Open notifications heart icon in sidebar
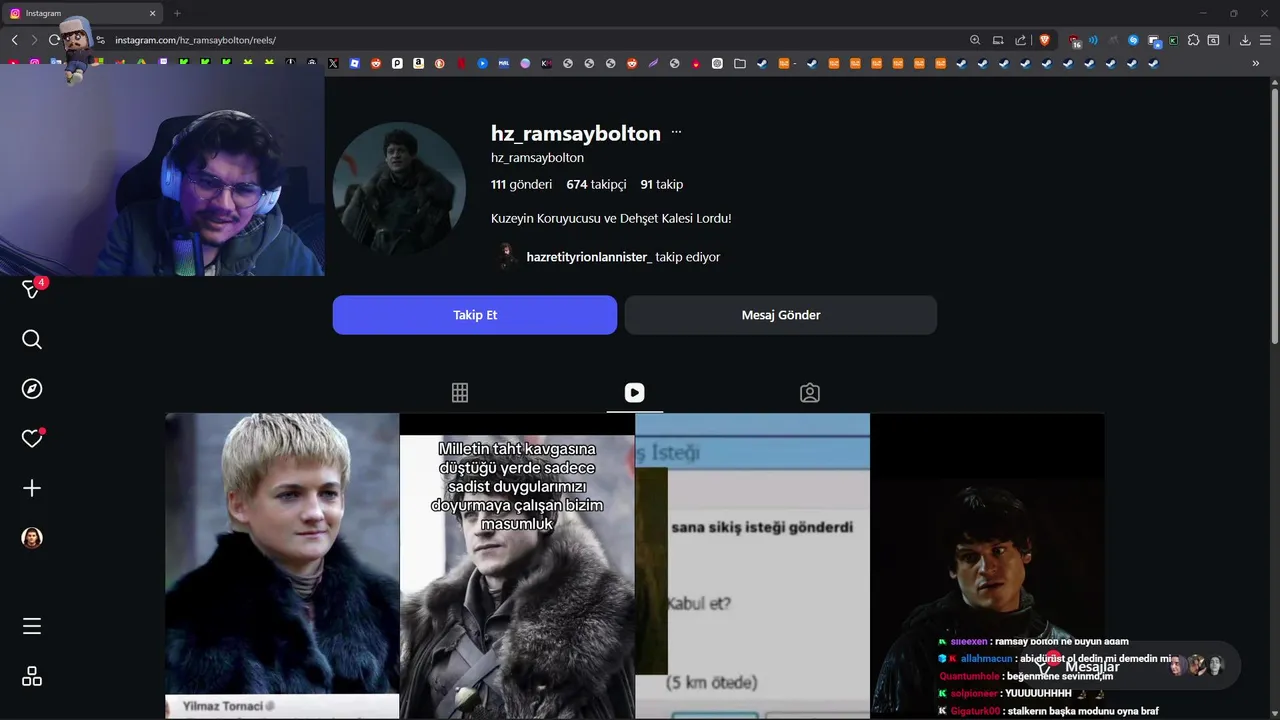Image resolution: width=1280 pixels, height=720 pixels. click(32, 438)
